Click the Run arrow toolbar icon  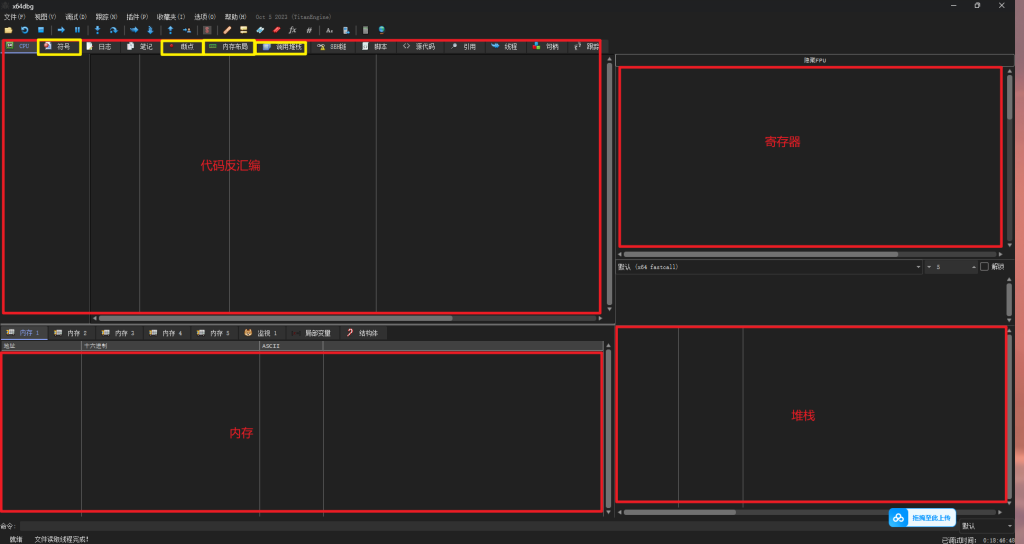(61, 30)
